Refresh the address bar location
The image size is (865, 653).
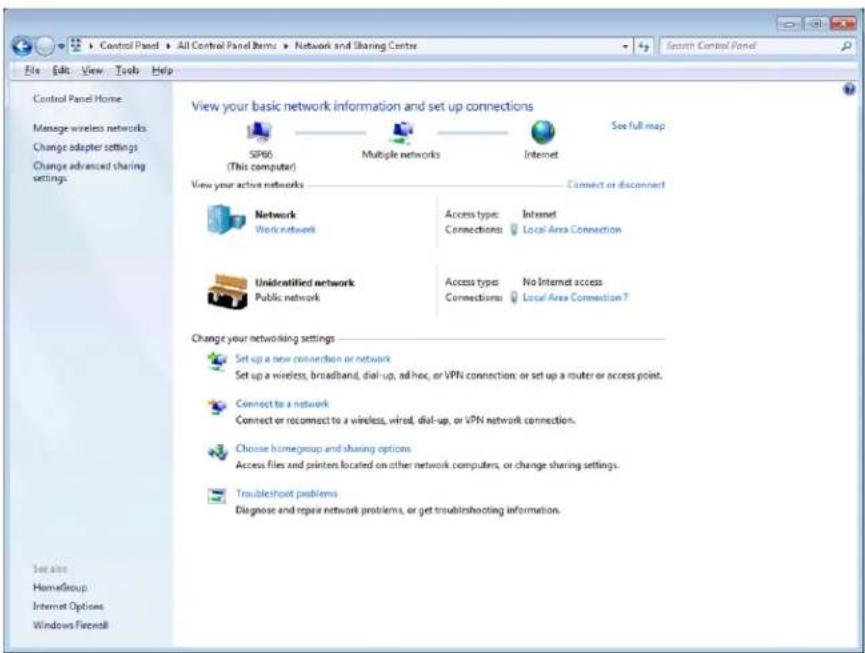pyautogui.click(x=643, y=47)
